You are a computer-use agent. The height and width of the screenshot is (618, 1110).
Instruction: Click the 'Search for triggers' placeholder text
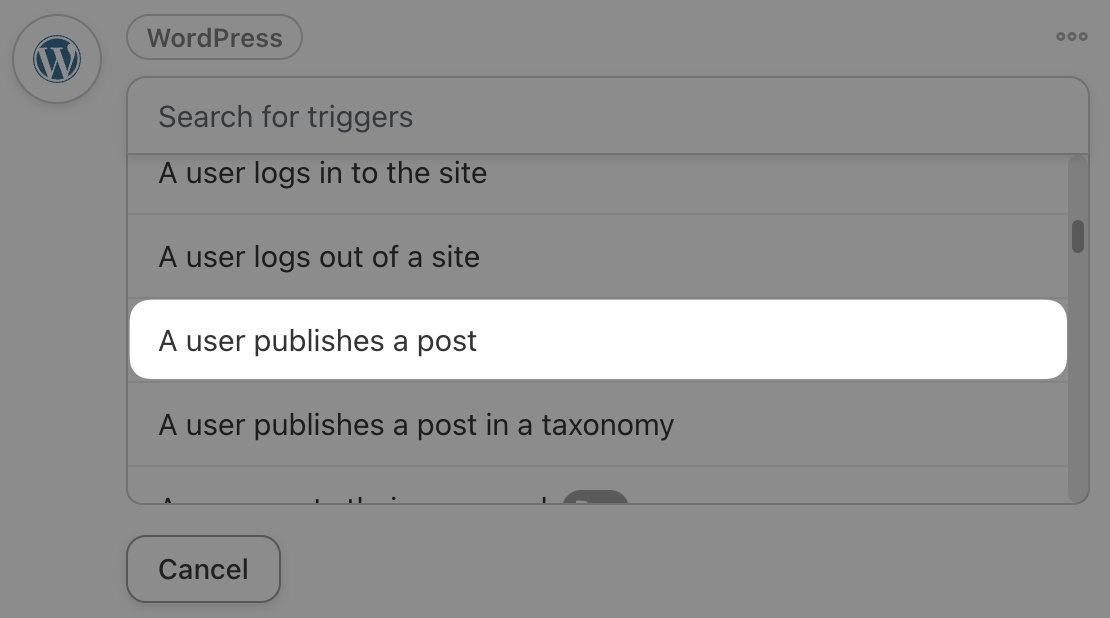pyautogui.click(x=285, y=117)
